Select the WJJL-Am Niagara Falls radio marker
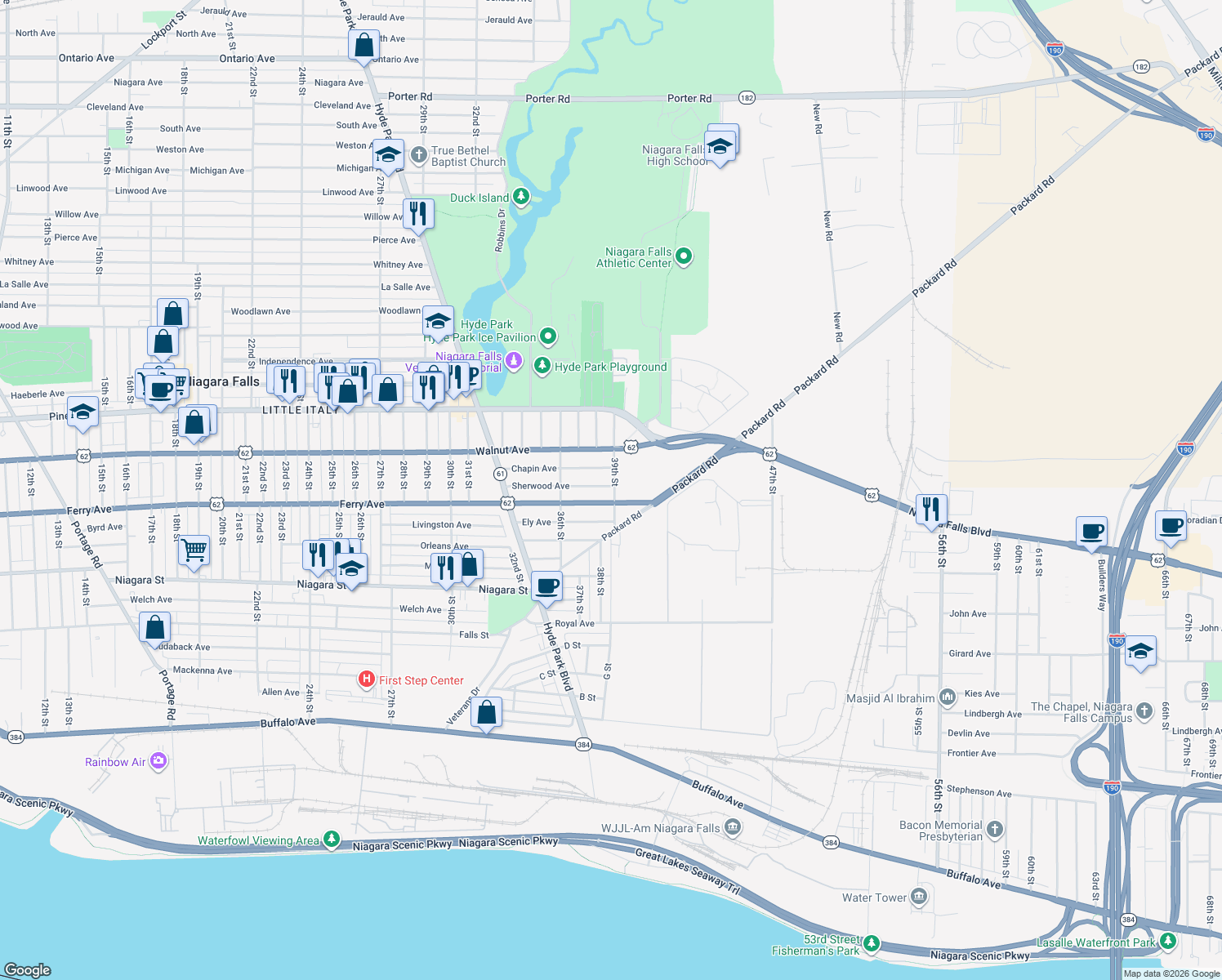1222x980 pixels. pos(732,827)
